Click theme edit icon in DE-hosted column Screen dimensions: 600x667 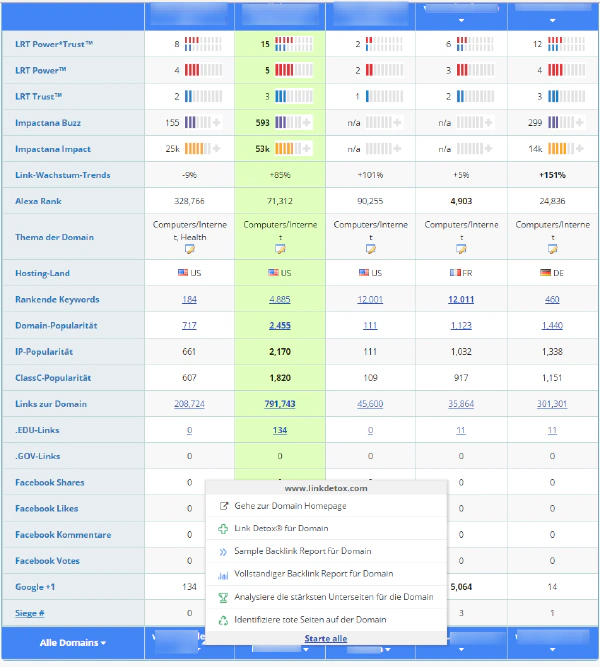[x=552, y=249]
